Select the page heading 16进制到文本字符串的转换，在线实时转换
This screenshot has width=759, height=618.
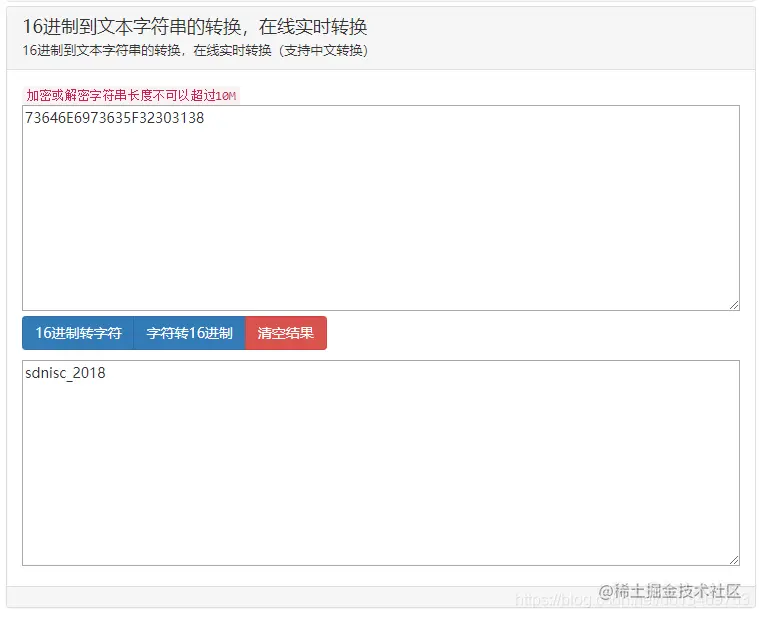(x=195, y=27)
